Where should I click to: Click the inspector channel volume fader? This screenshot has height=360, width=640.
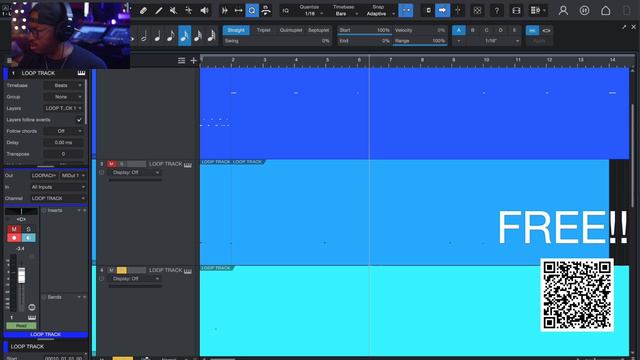click(21, 275)
